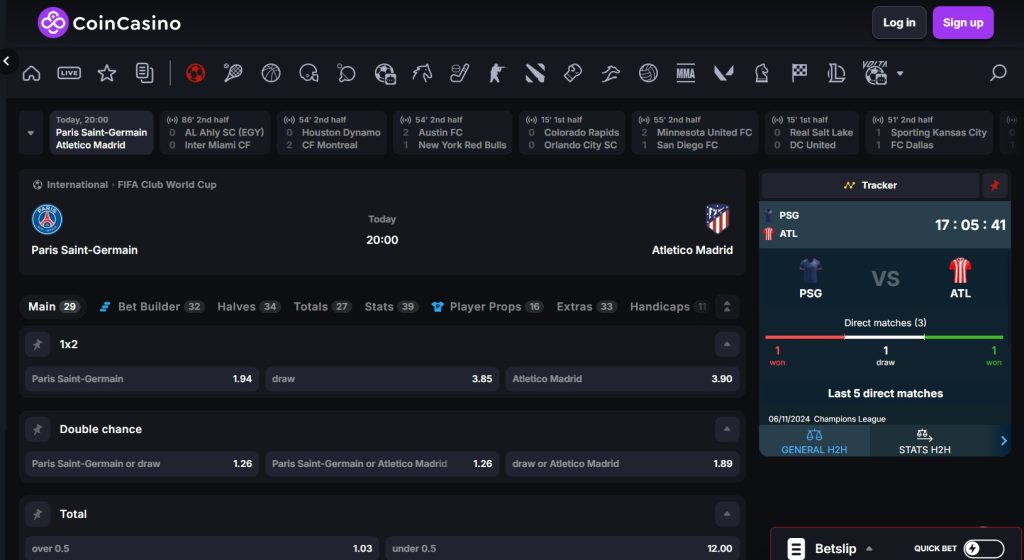Select the League of Legends icon
The width and height of the screenshot is (1024, 560).
click(x=837, y=73)
